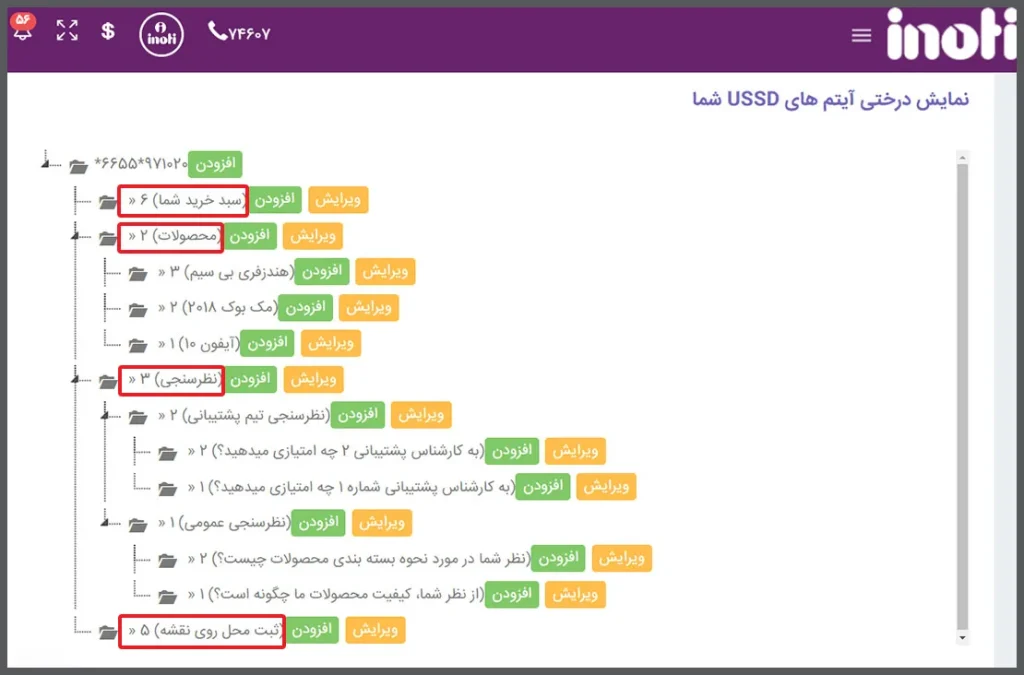Click ویرایش for مک بوک ۲۰۱۸
The width and height of the screenshot is (1024, 675).
[368, 307]
